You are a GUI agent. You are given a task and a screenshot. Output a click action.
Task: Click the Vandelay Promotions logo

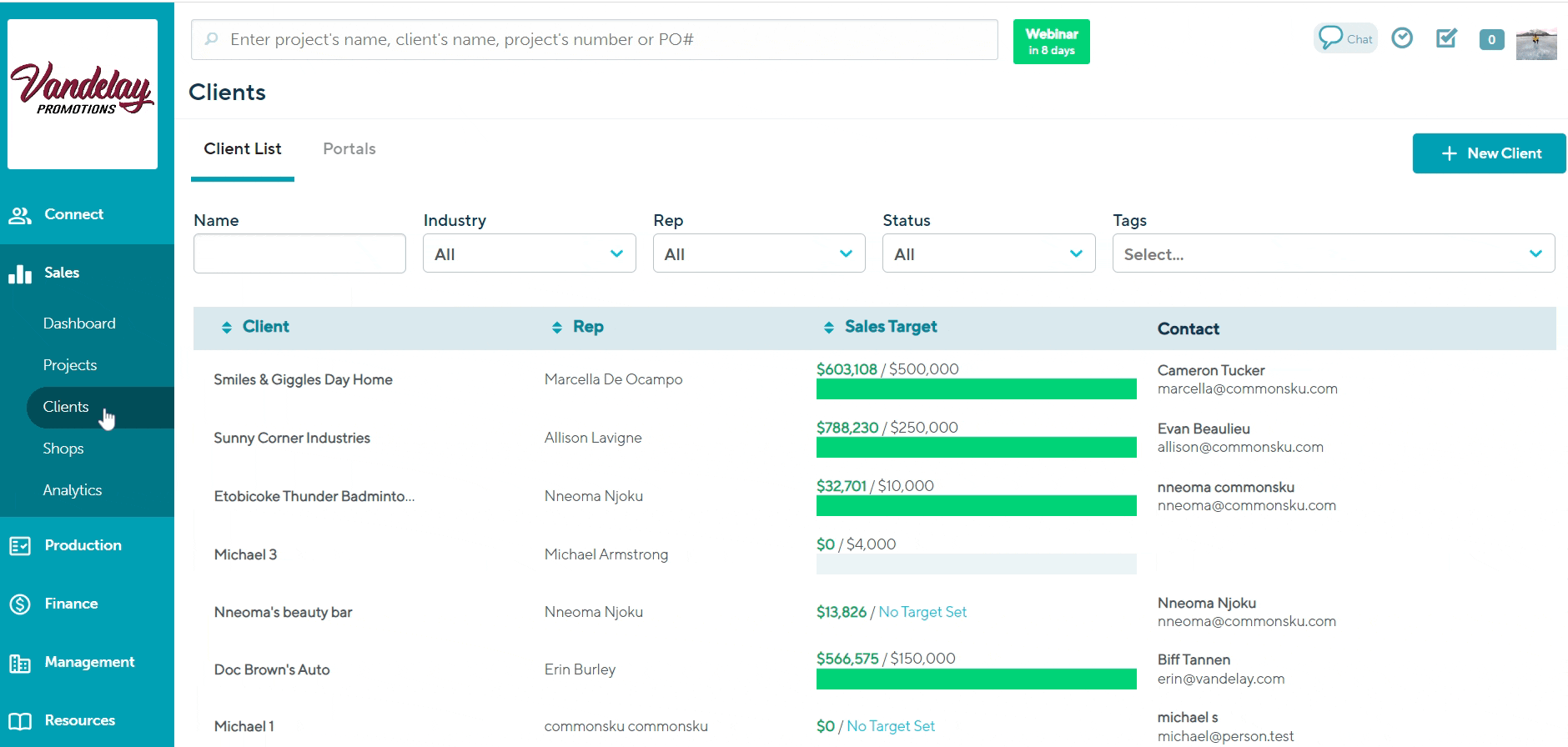click(83, 93)
